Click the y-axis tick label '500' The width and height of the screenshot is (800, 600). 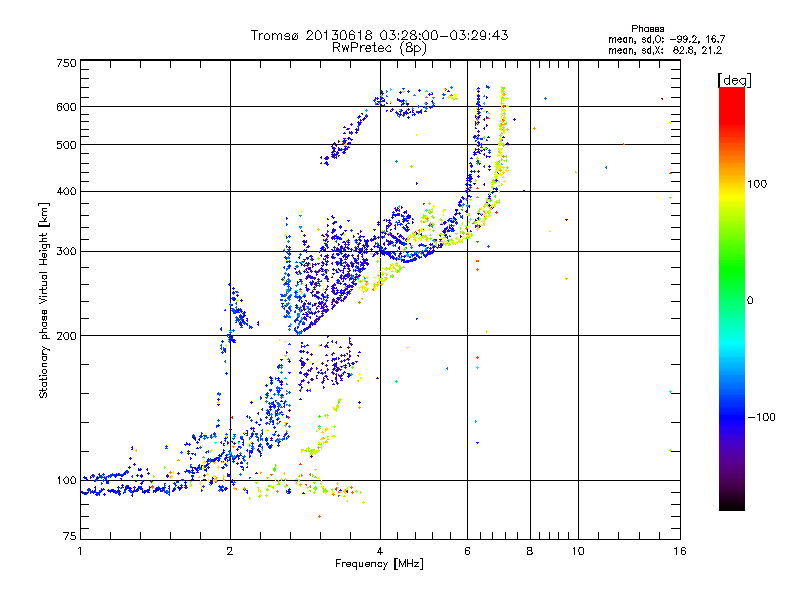(66, 145)
